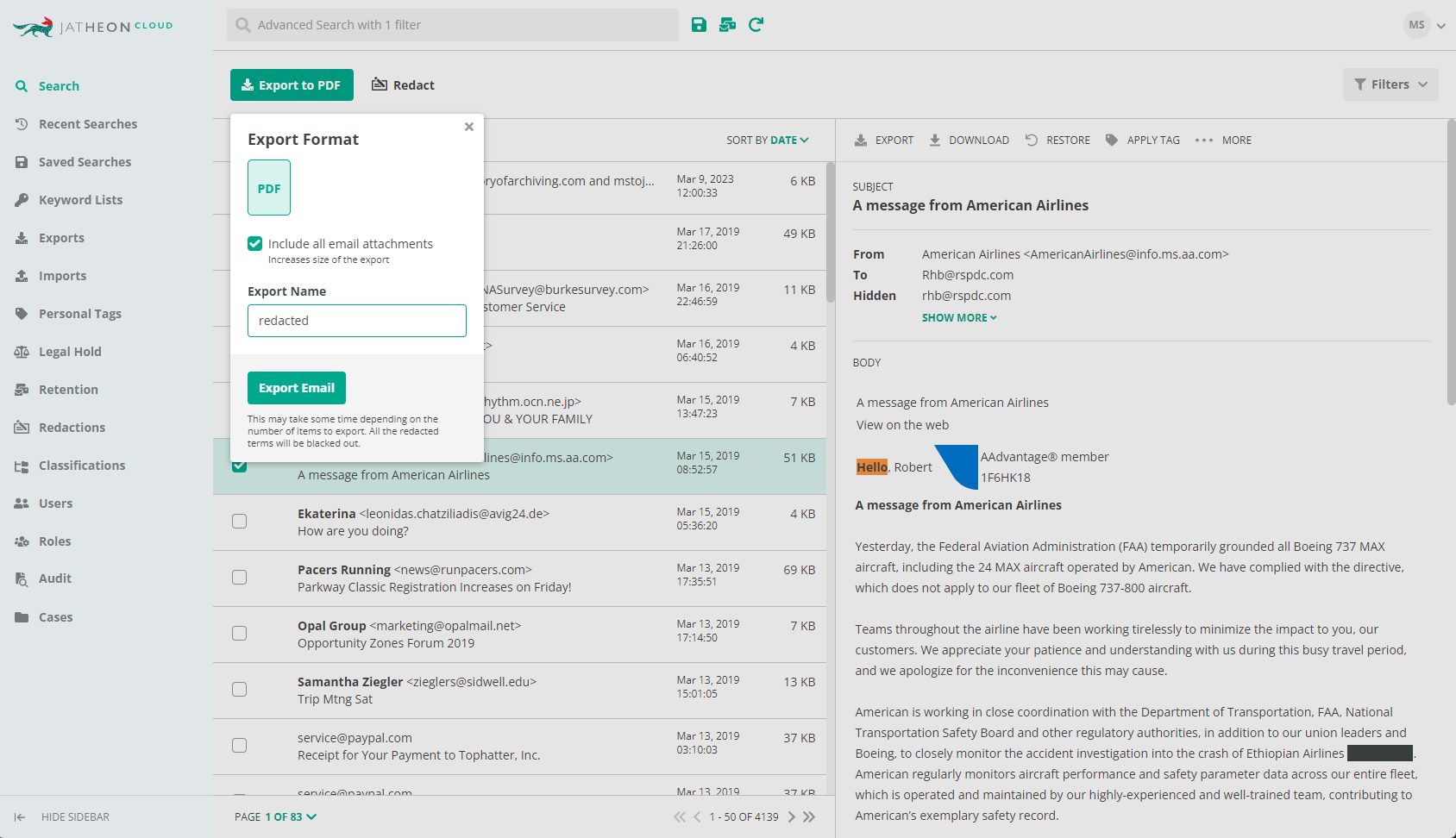Click the Jatheon Cloud logo
1456x838 pixels.
93,27
